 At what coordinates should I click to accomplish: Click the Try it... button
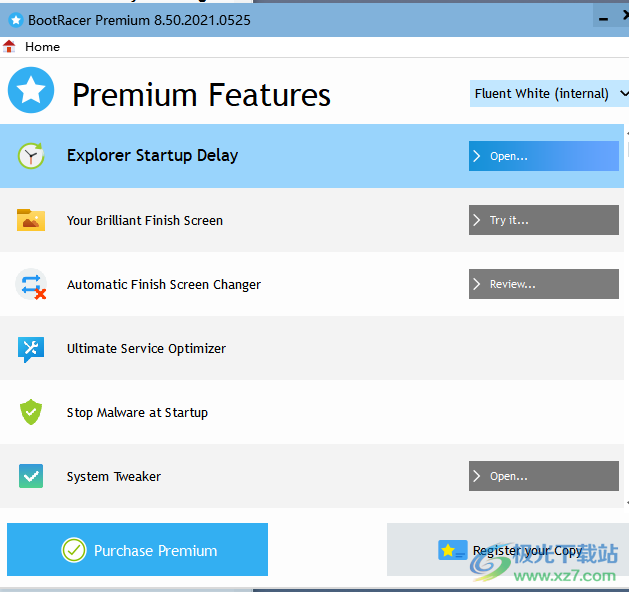544,220
